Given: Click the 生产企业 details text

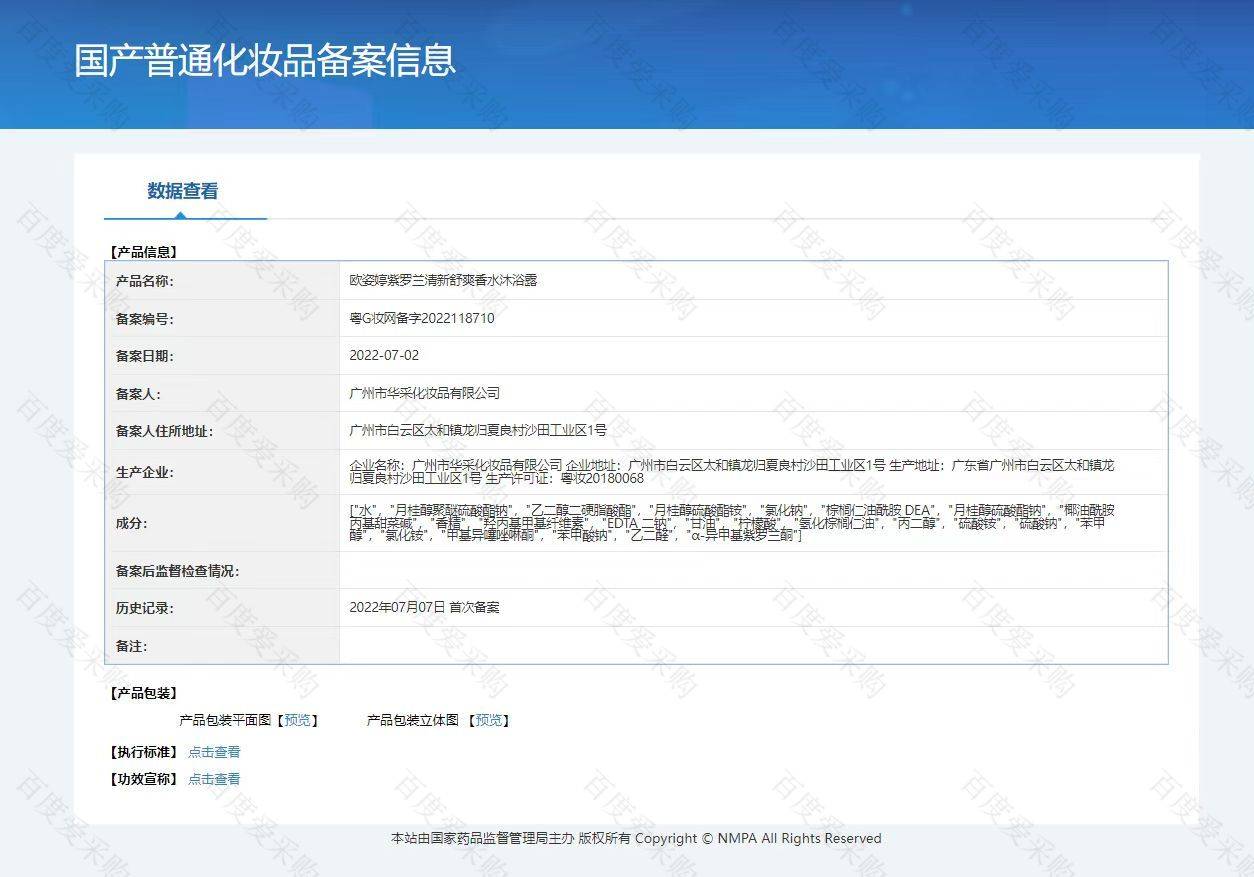Looking at the screenshot, I should pos(730,472).
